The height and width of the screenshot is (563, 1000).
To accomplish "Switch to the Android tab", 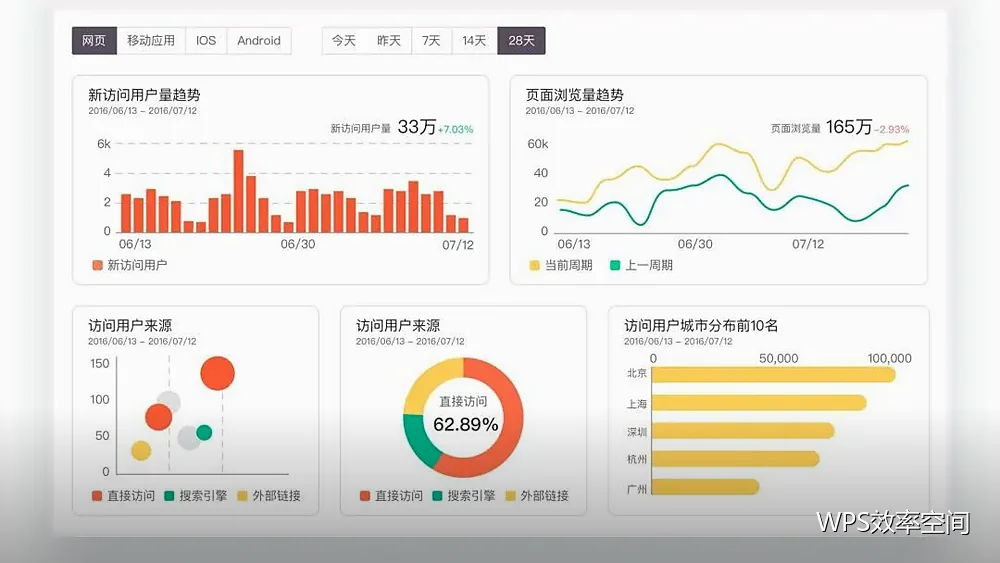I will coord(259,41).
